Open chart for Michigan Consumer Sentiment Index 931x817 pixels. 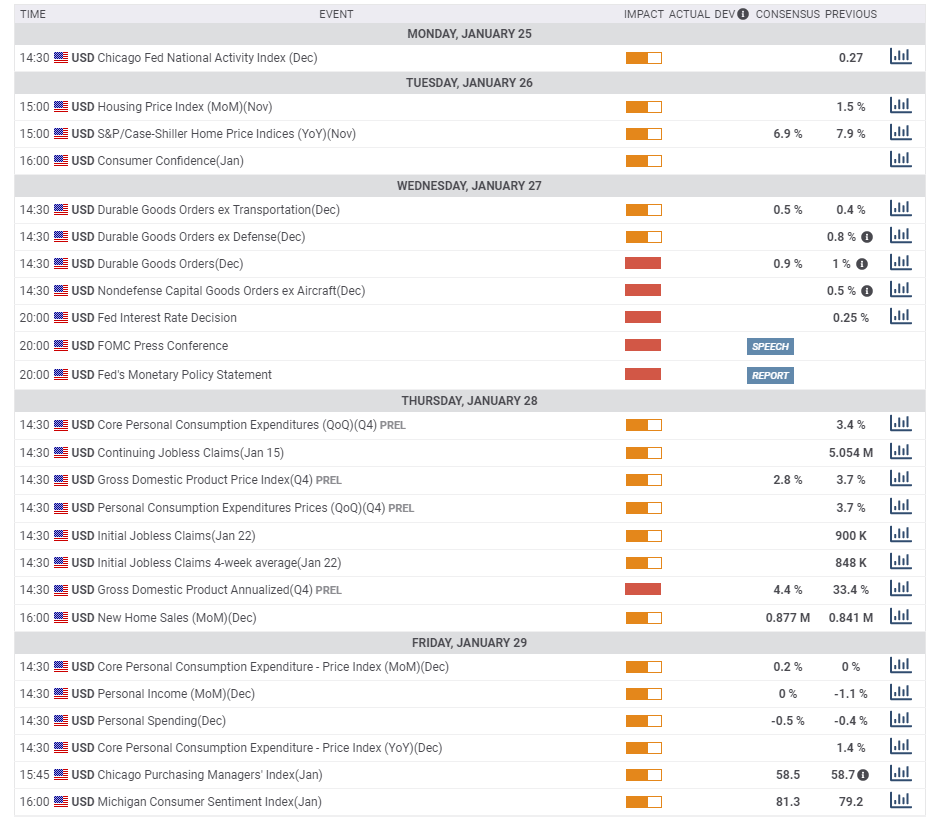point(900,801)
